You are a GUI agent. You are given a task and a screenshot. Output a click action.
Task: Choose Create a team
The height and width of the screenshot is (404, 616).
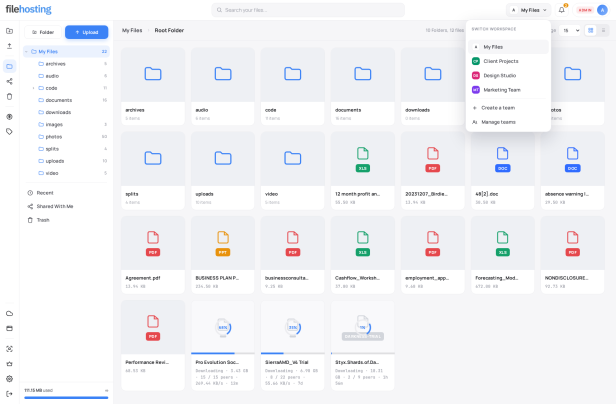[508, 108]
